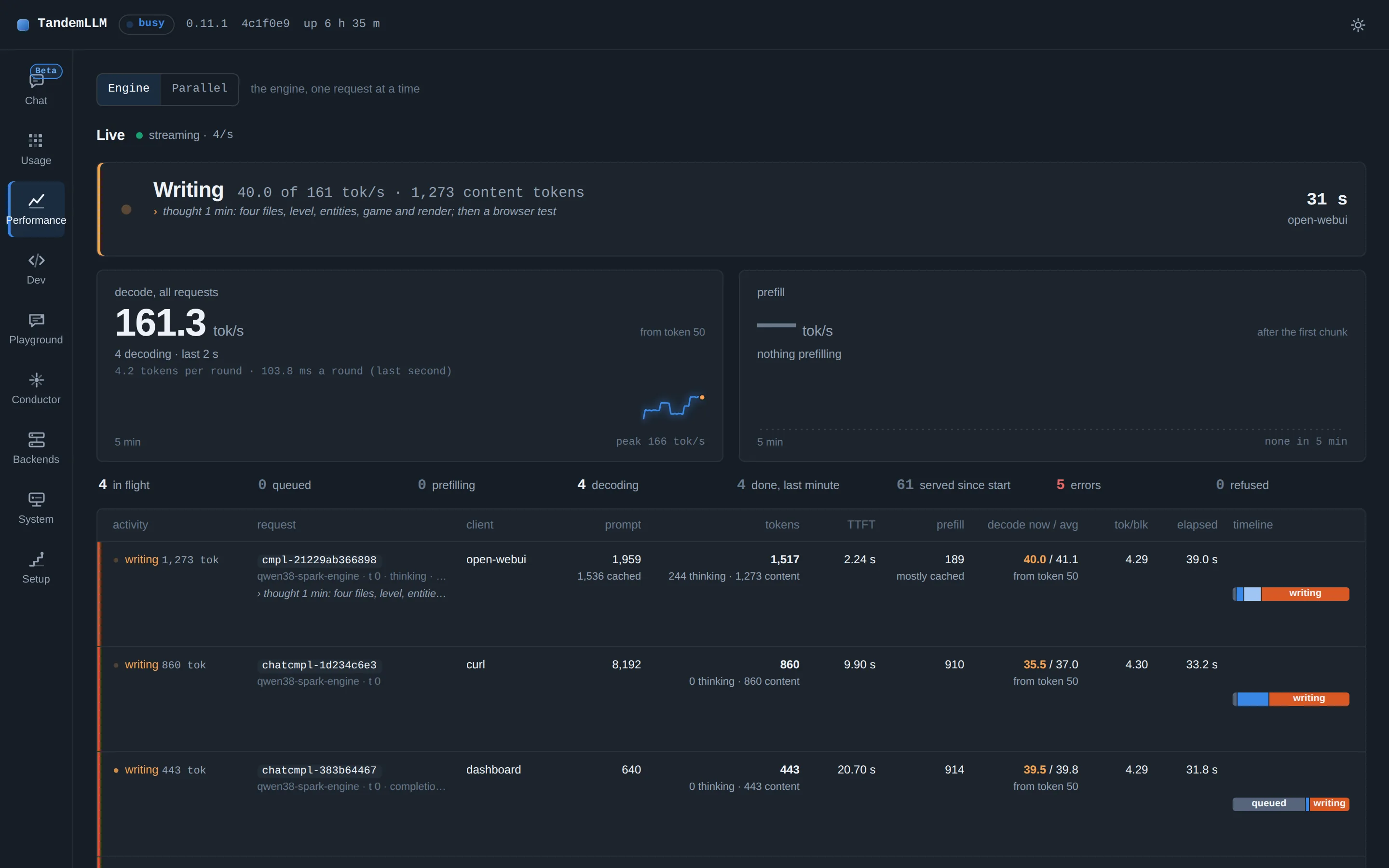The height and width of the screenshot is (868, 1389).
Task: Click the TandemLLM logo square
Action: pos(23,25)
